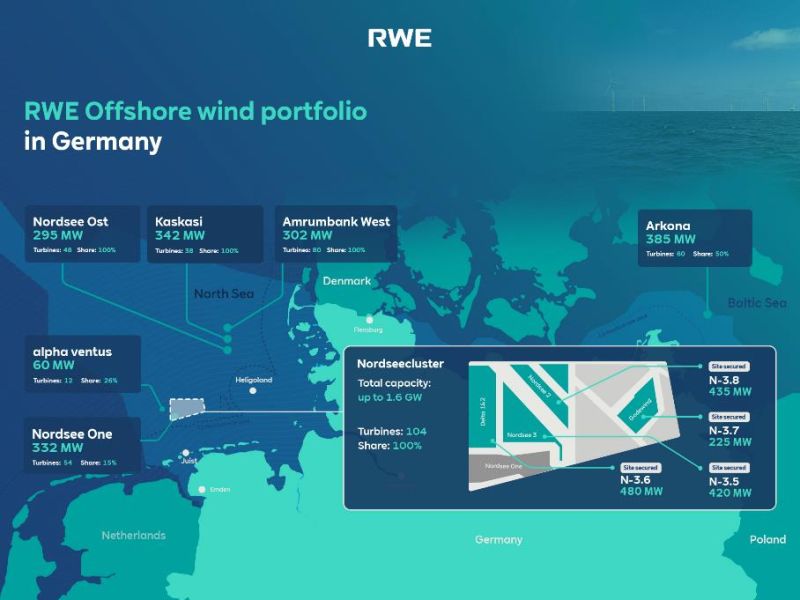
Task: Click the 'Baltic Sea' map label
Action: point(757,303)
